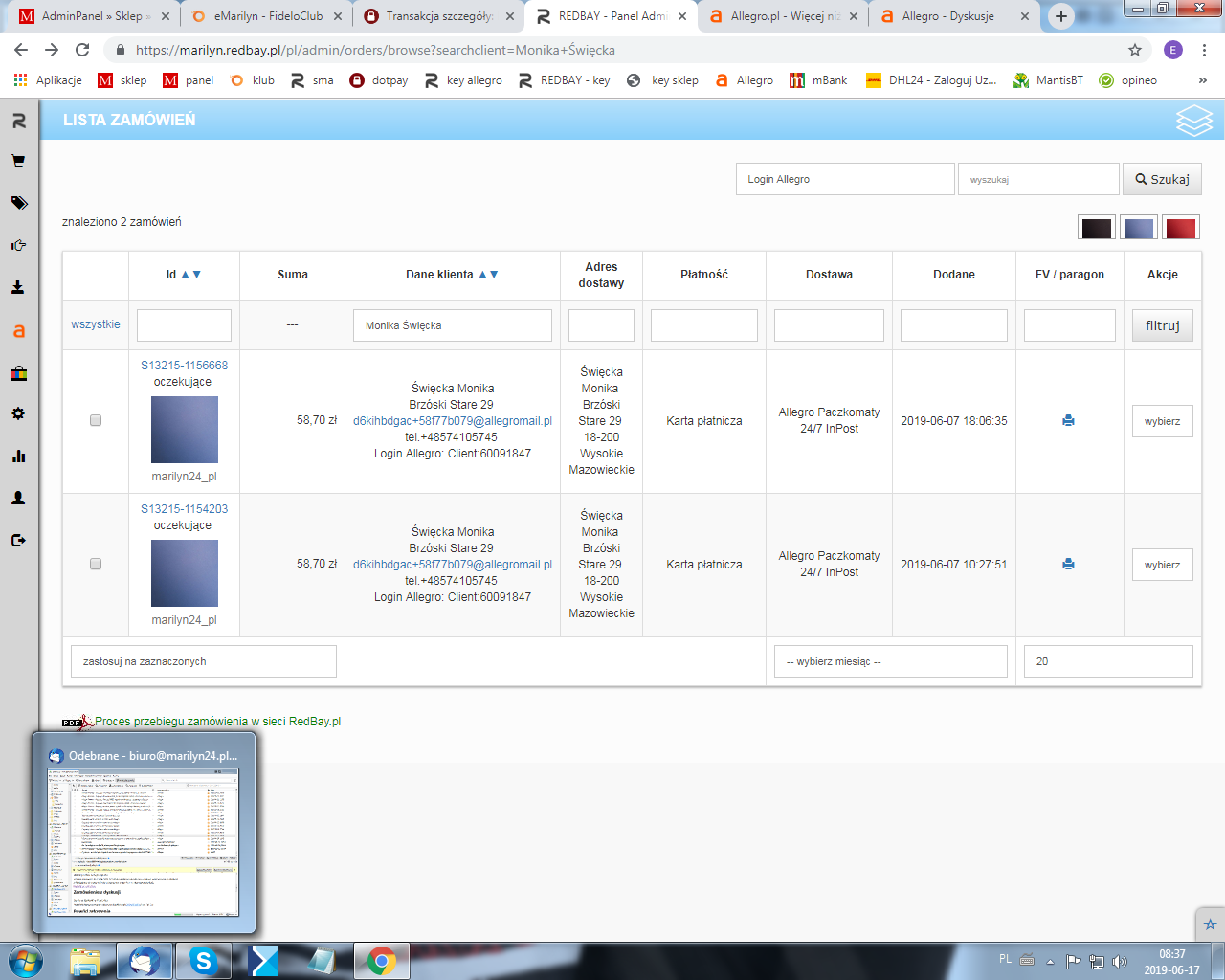The width and height of the screenshot is (1225, 980).
Task: Tick checkbox for order S13215-1156668
Action: coord(96,420)
